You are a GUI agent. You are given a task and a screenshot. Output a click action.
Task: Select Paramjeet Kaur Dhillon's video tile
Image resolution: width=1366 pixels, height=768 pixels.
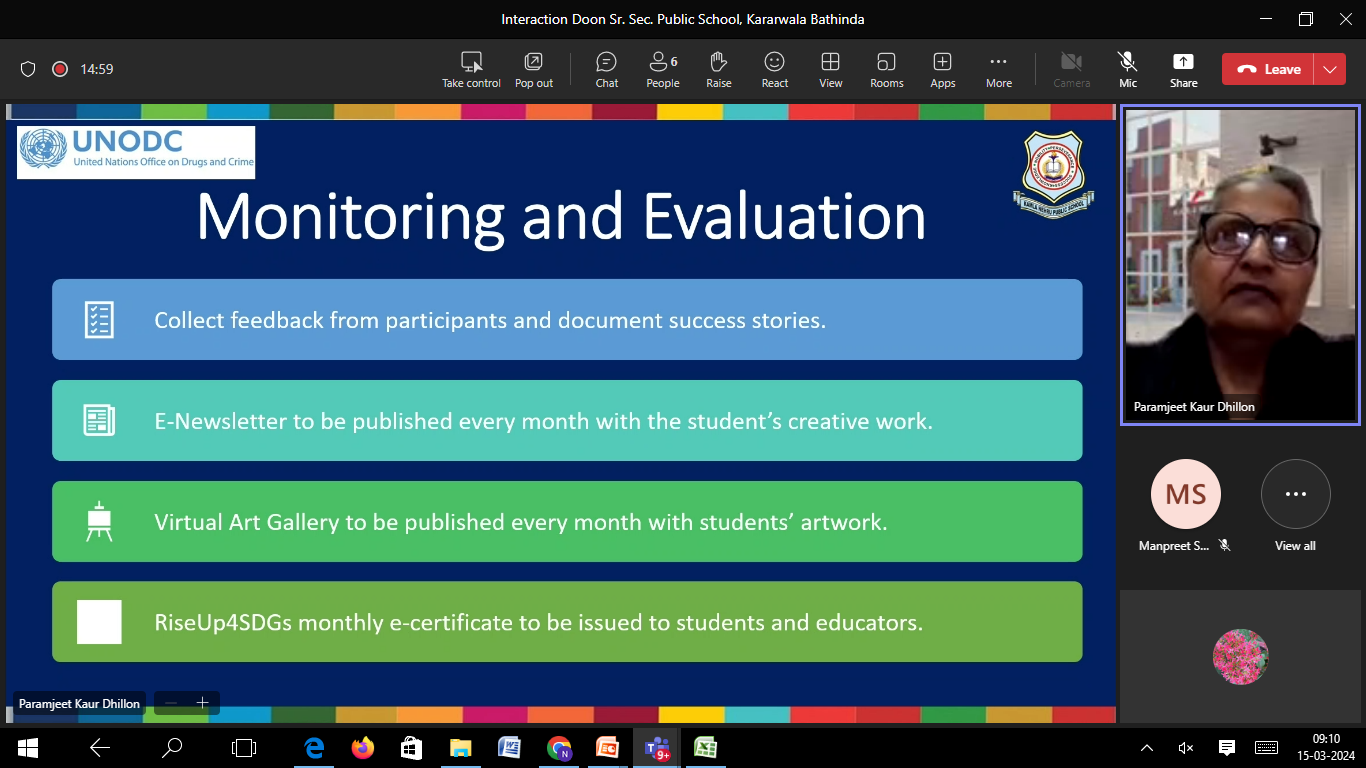coord(1239,265)
